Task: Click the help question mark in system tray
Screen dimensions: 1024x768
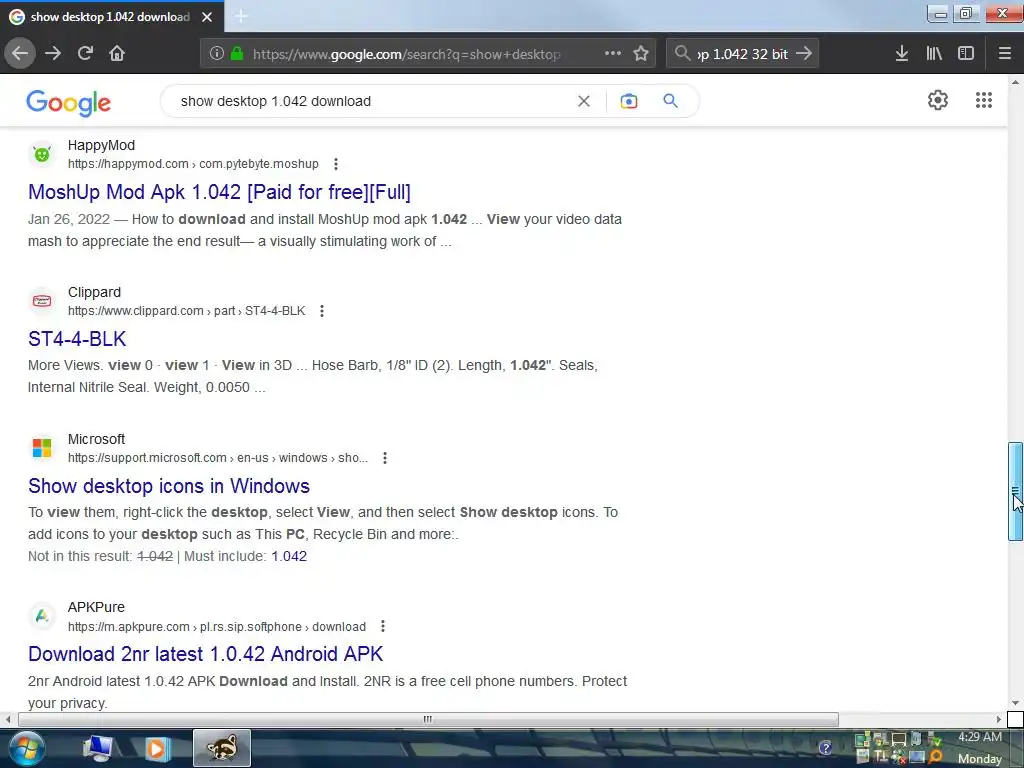Action: 825,747
